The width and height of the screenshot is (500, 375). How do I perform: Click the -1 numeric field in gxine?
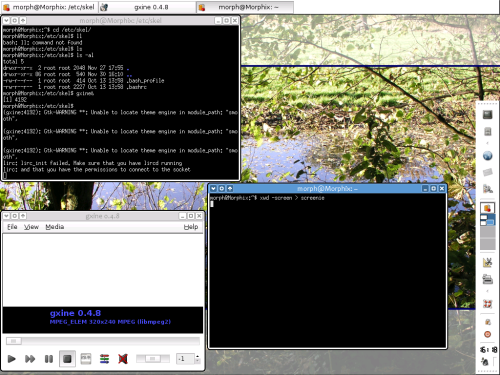185,359
